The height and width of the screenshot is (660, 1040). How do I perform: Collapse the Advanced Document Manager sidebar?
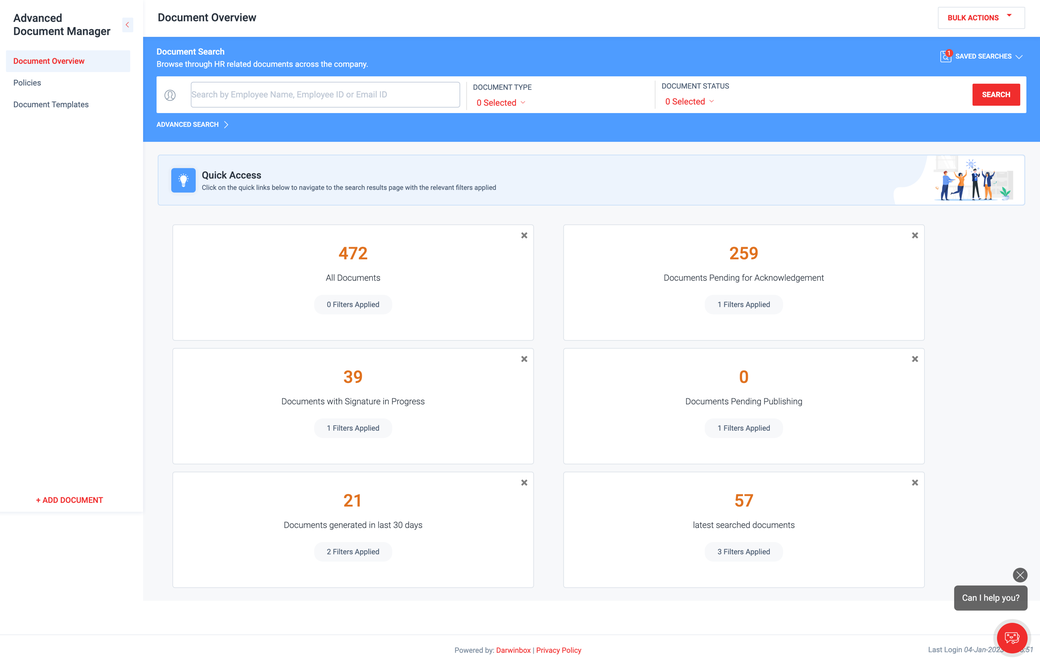127,24
